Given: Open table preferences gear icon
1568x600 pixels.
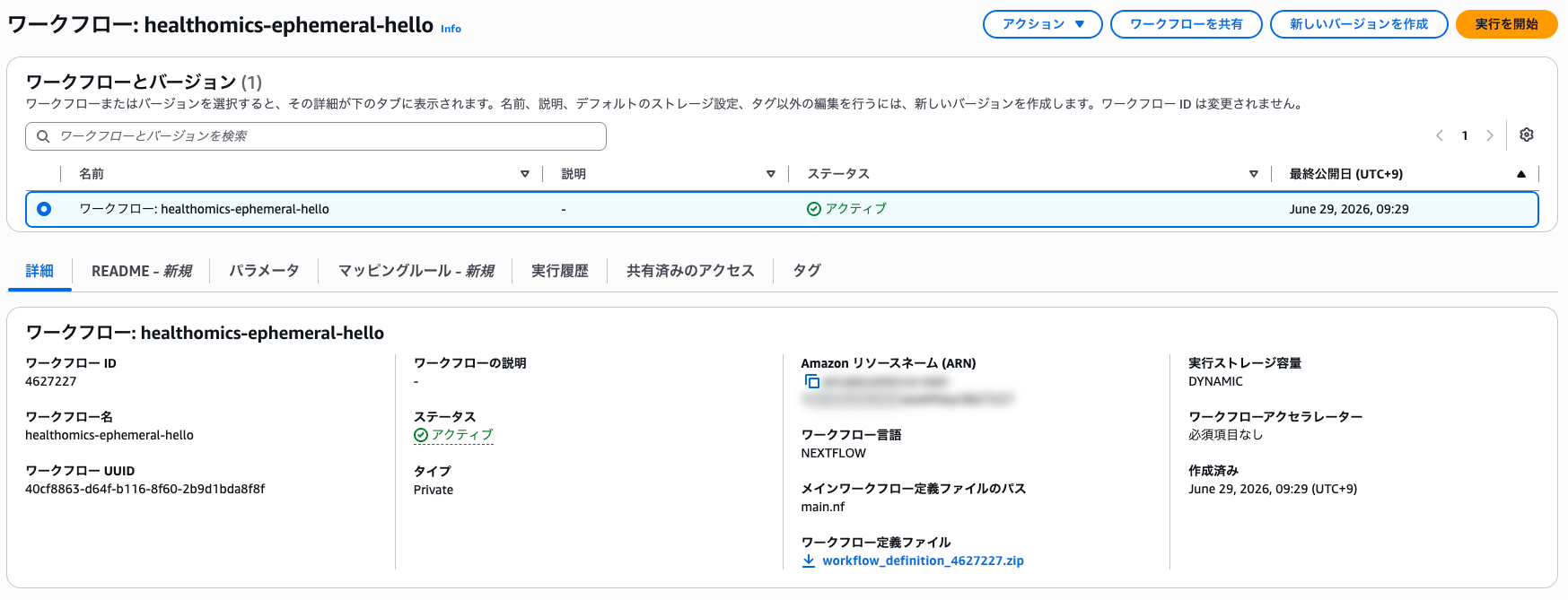Looking at the screenshot, I should point(1527,135).
